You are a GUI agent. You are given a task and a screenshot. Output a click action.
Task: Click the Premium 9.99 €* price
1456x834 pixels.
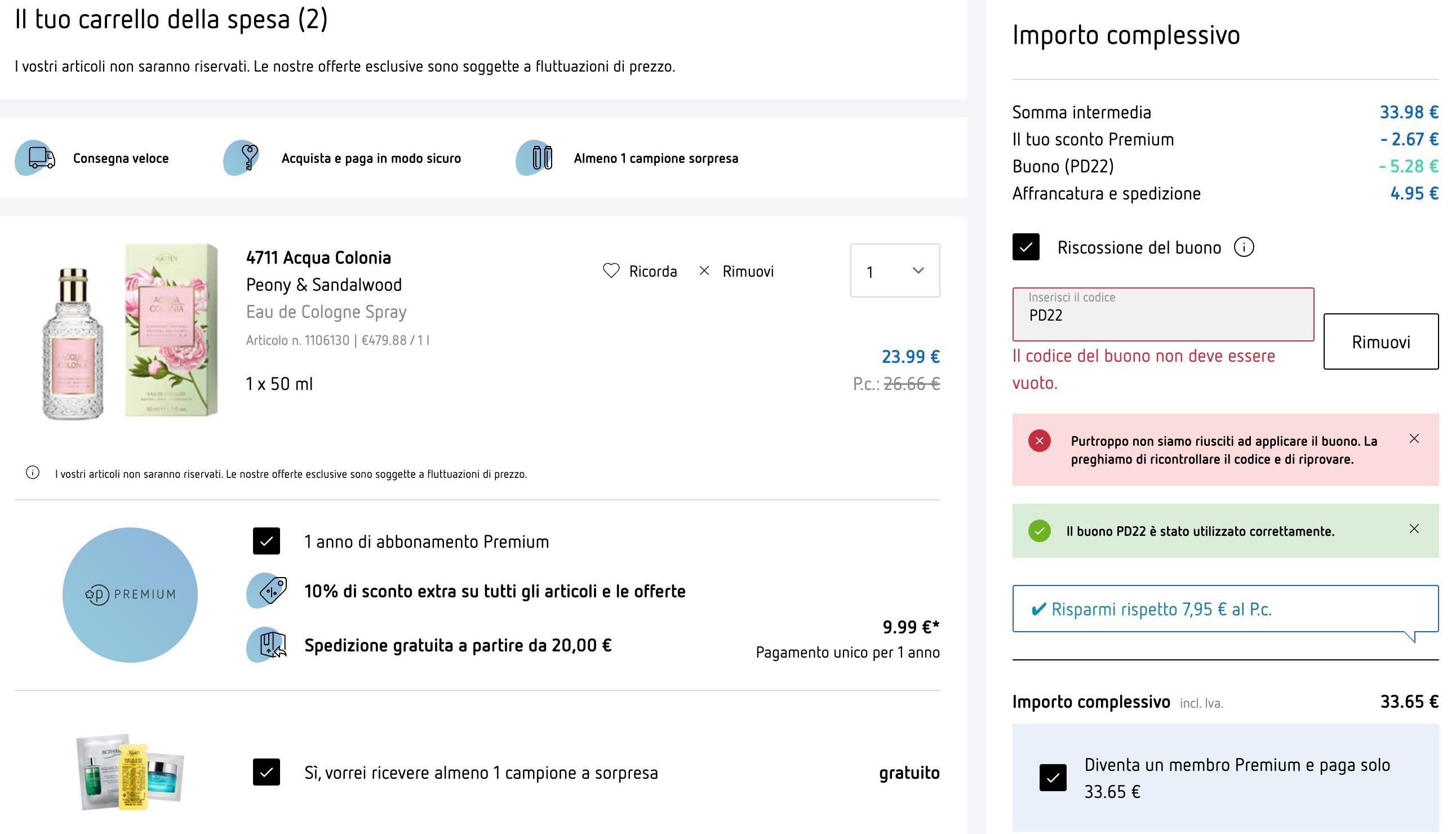pos(911,627)
